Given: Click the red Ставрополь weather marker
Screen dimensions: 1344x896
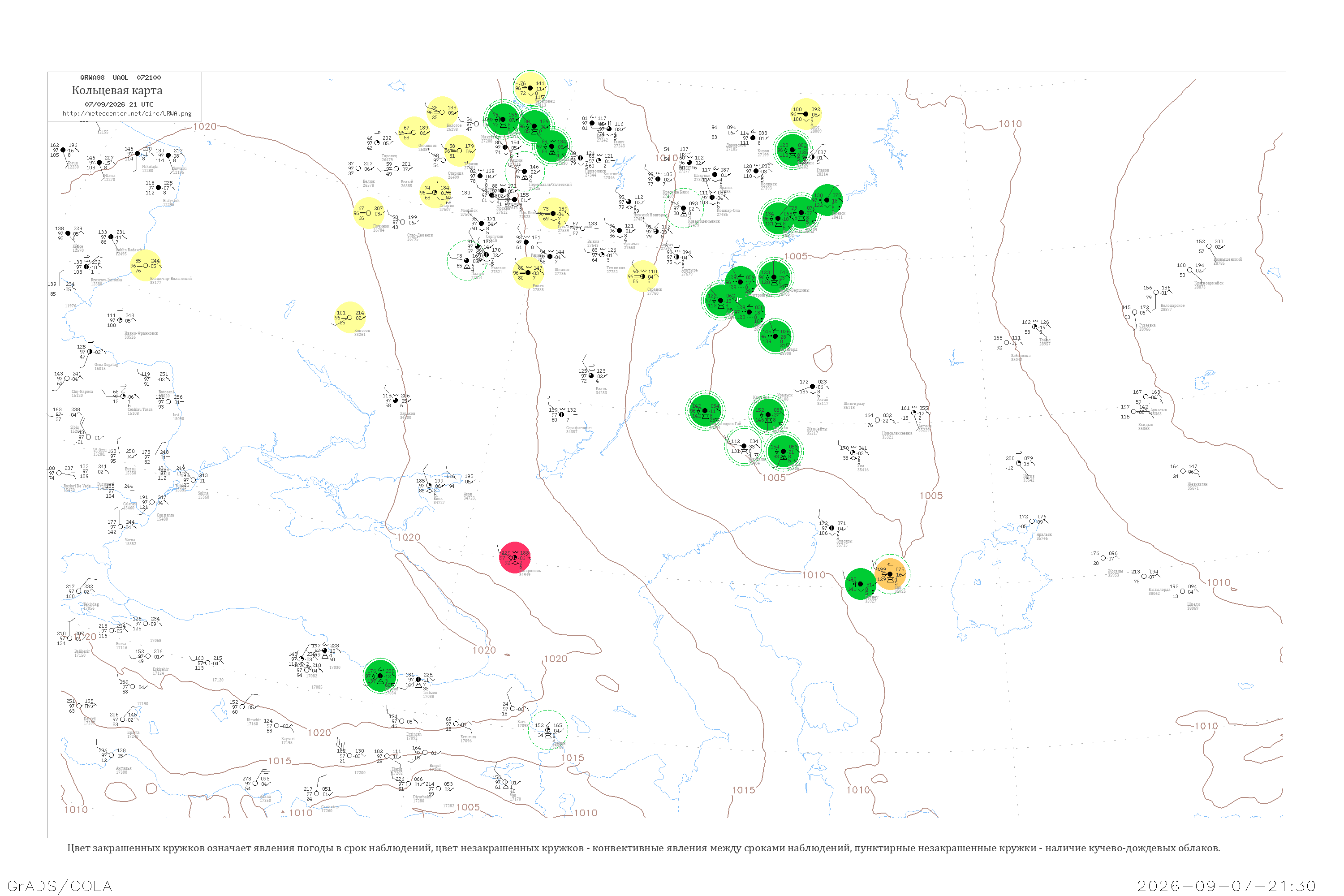Looking at the screenshot, I should tap(514, 558).
